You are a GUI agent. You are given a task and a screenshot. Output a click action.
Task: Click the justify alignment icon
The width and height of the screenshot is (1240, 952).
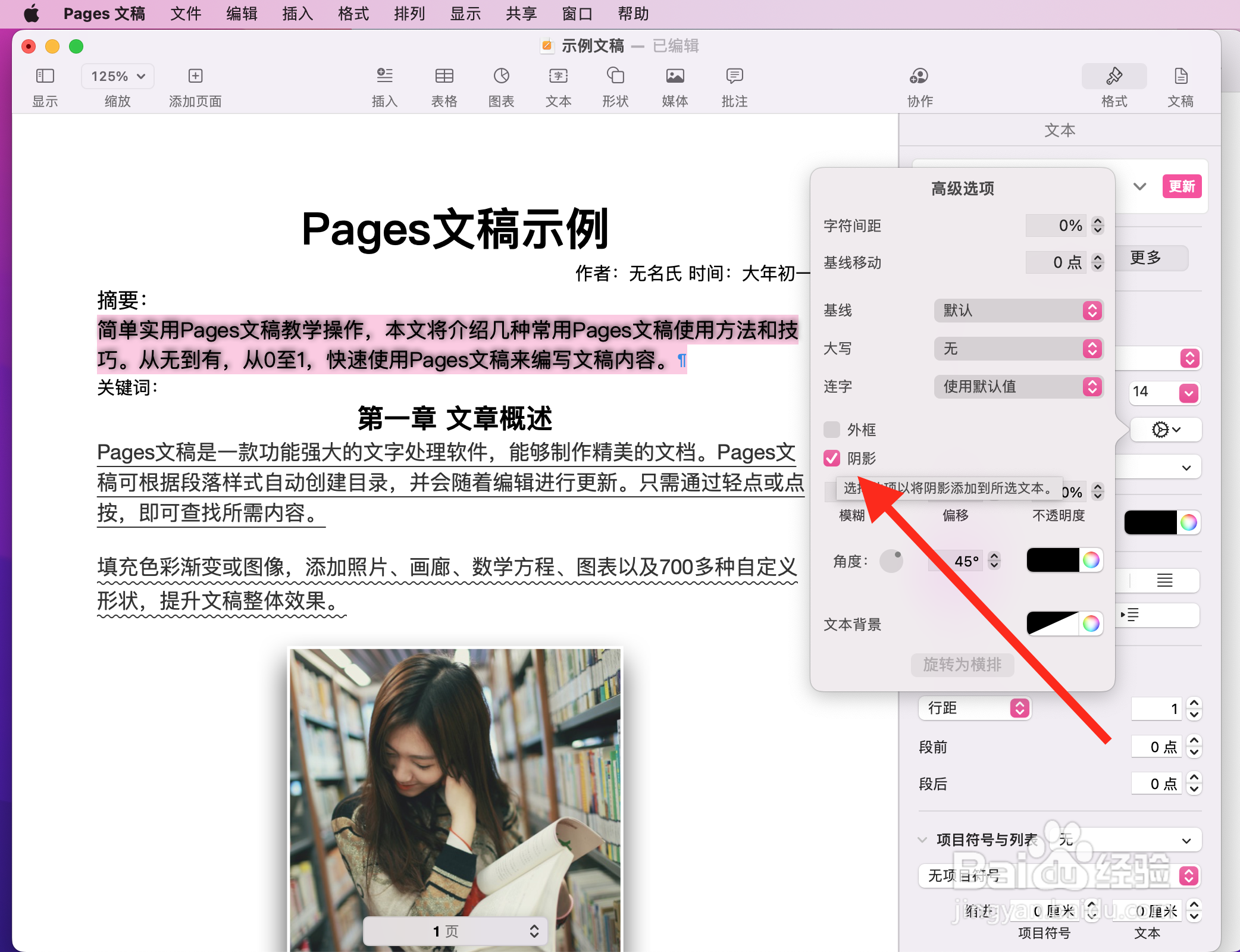[1164, 580]
